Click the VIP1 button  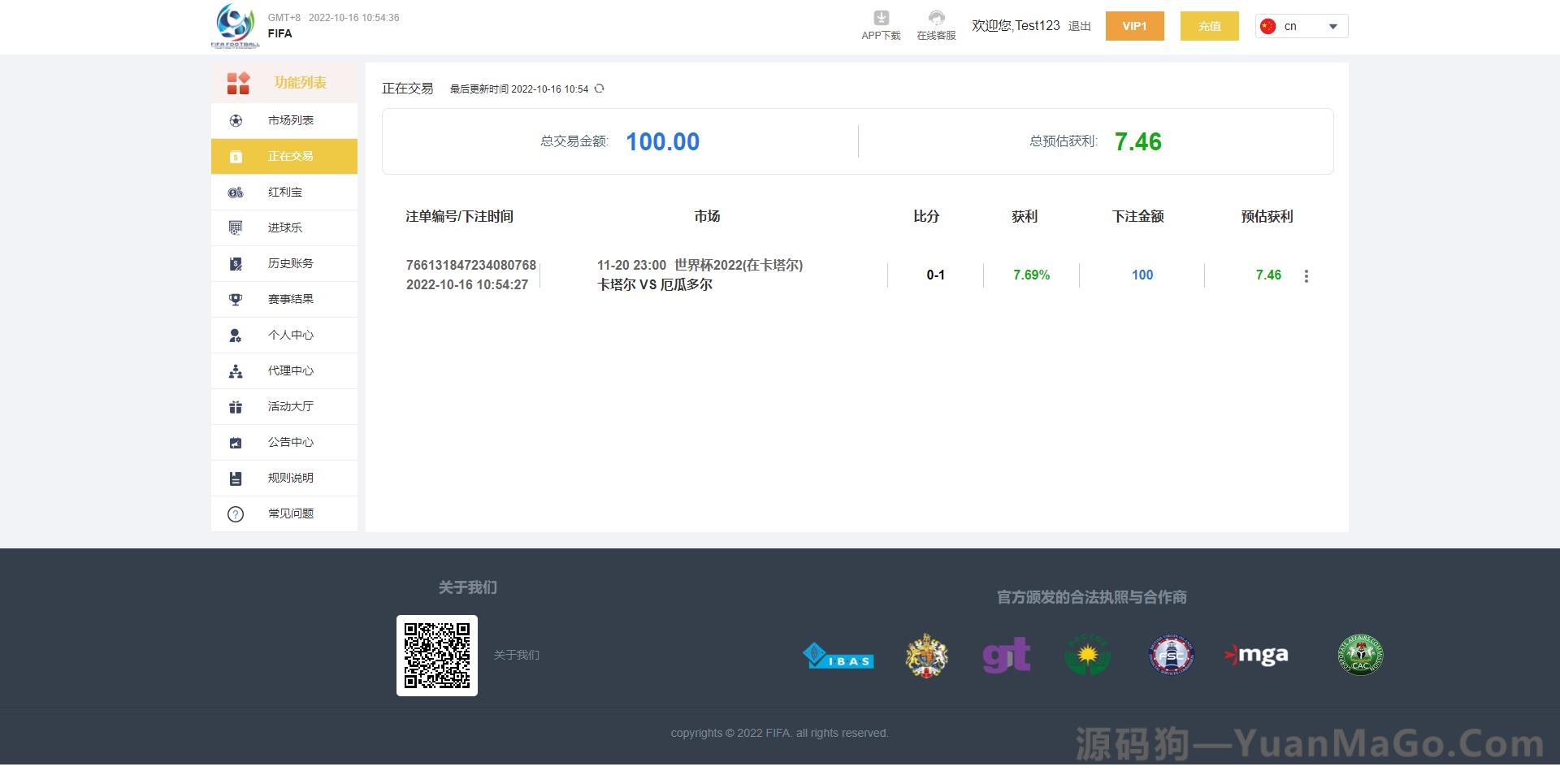coord(1134,26)
